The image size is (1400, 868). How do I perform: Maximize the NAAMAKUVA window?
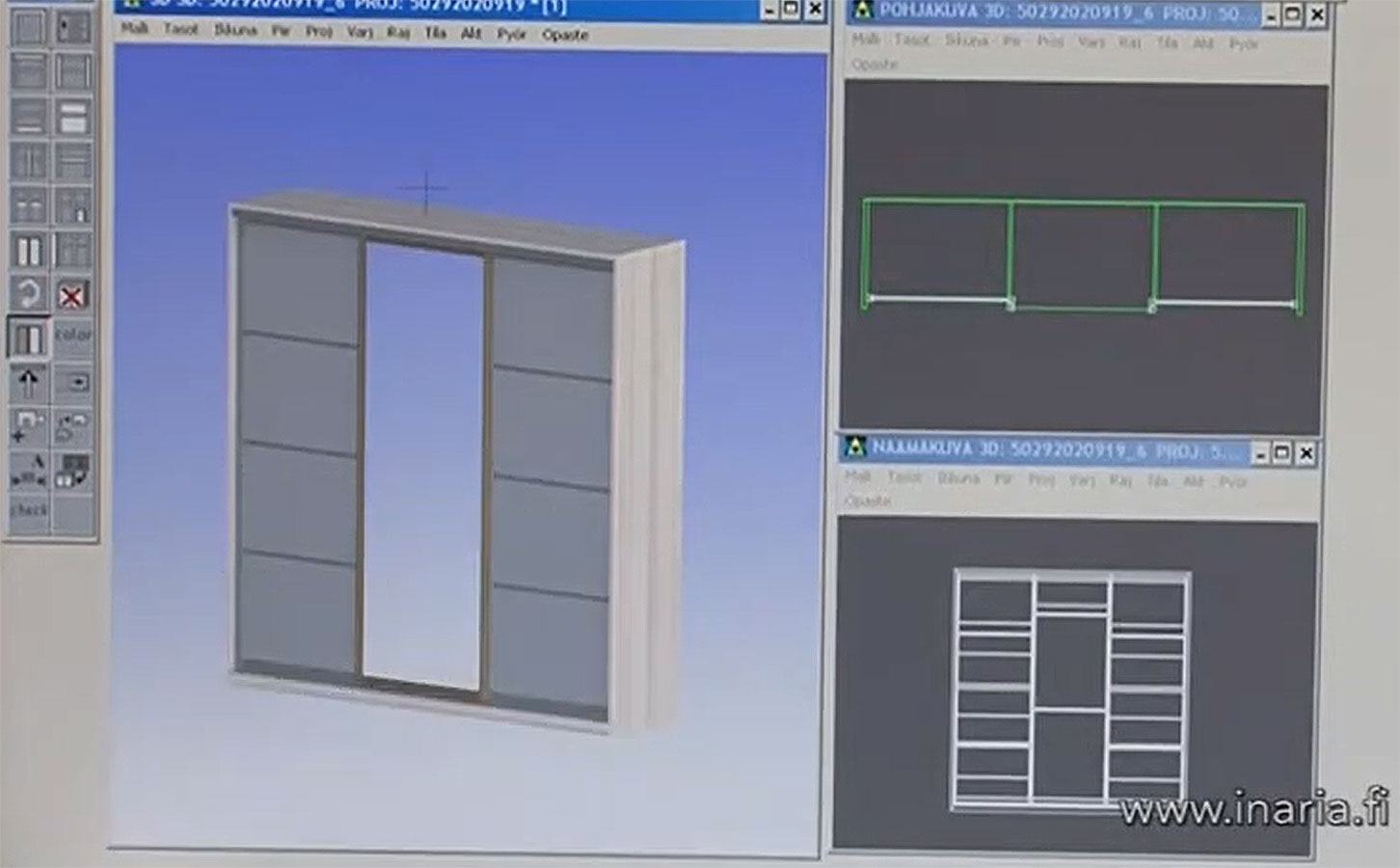coord(1281,452)
